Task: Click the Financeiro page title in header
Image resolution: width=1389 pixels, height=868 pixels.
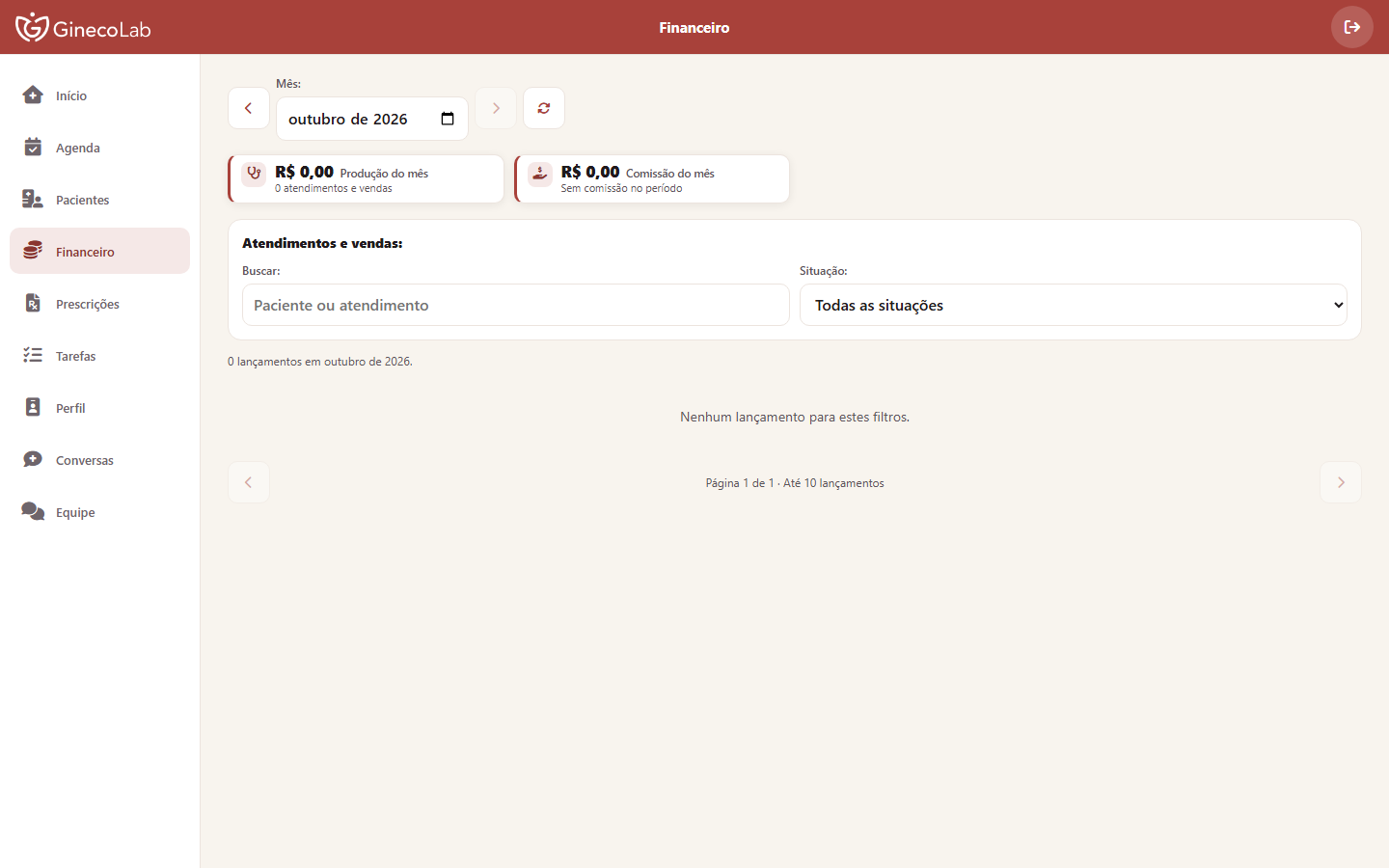Action: [x=694, y=27]
